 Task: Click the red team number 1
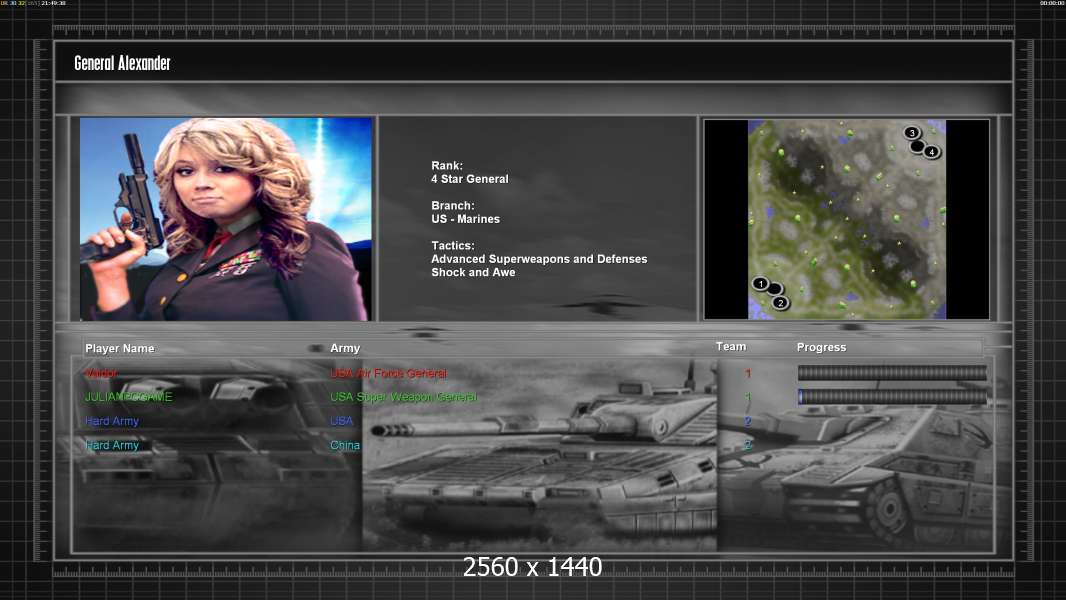748,373
